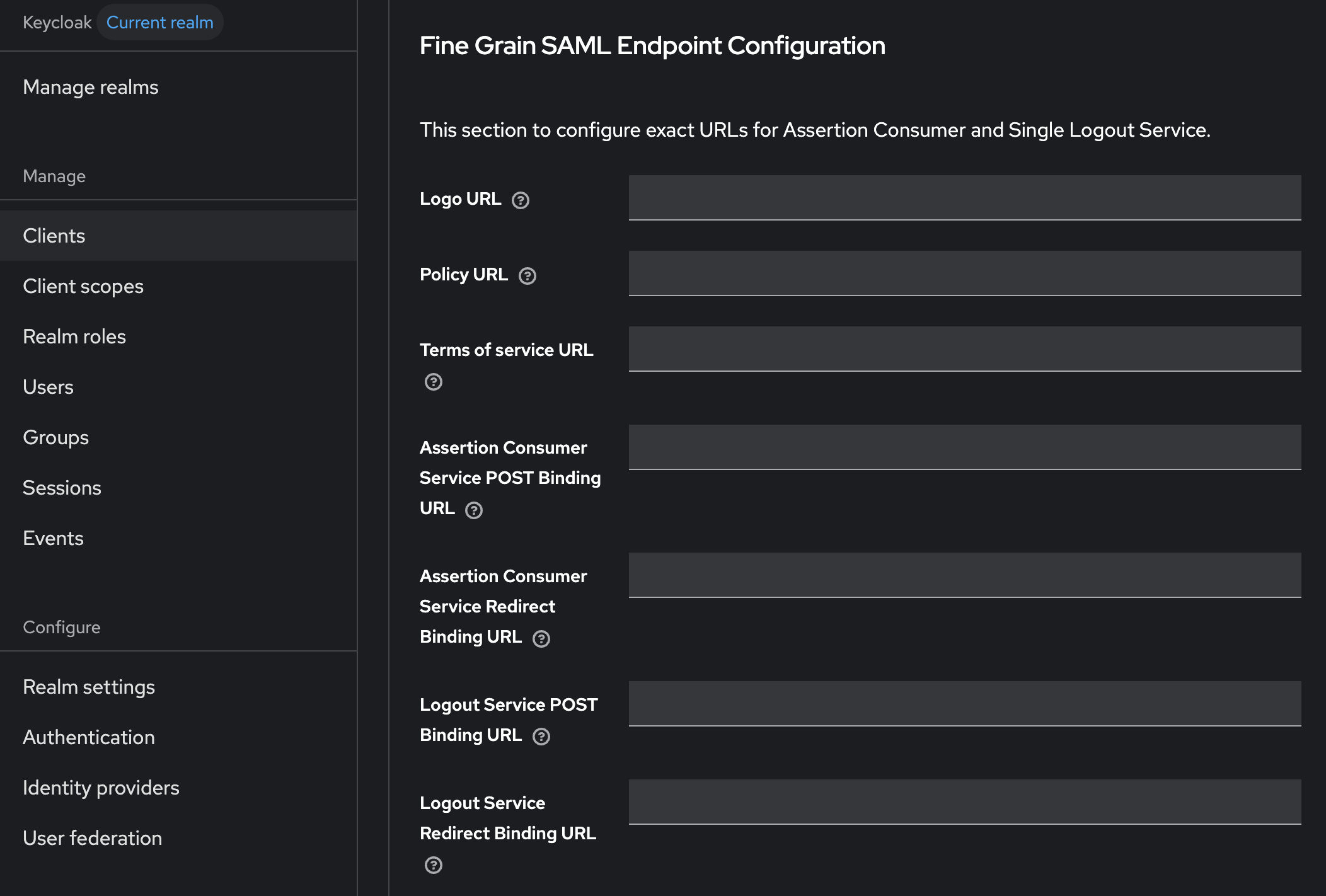Image resolution: width=1326 pixels, height=896 pixels.
Task: Click the Current realm badge
Action: click(160, 22)
